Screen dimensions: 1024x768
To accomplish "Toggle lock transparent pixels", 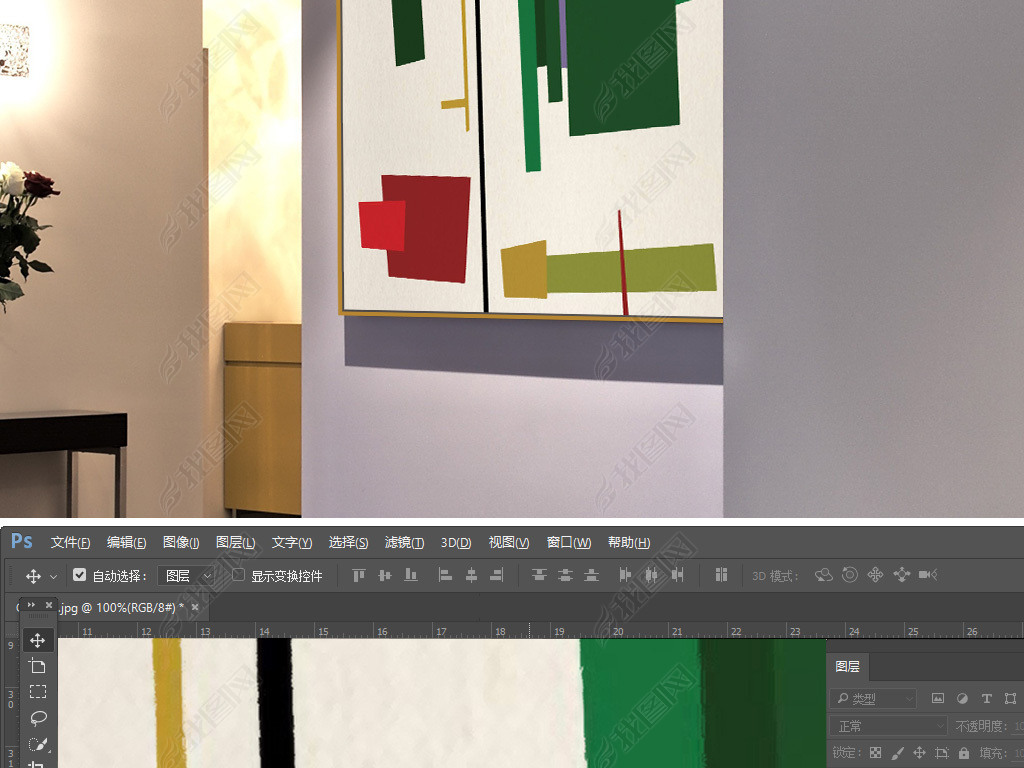I will (876, 753).
